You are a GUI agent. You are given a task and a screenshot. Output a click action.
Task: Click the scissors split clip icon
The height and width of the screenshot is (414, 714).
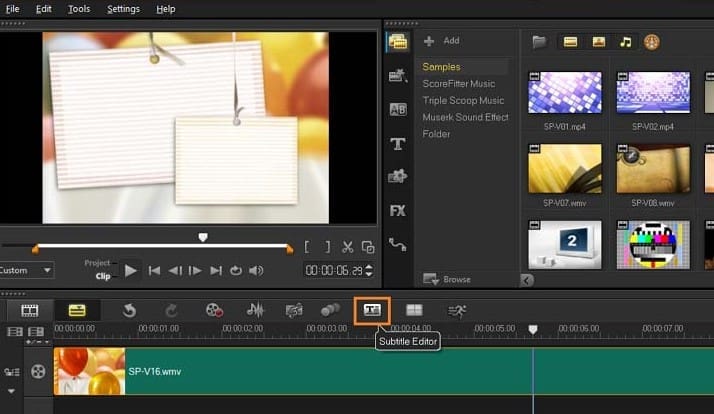point(347,247)
